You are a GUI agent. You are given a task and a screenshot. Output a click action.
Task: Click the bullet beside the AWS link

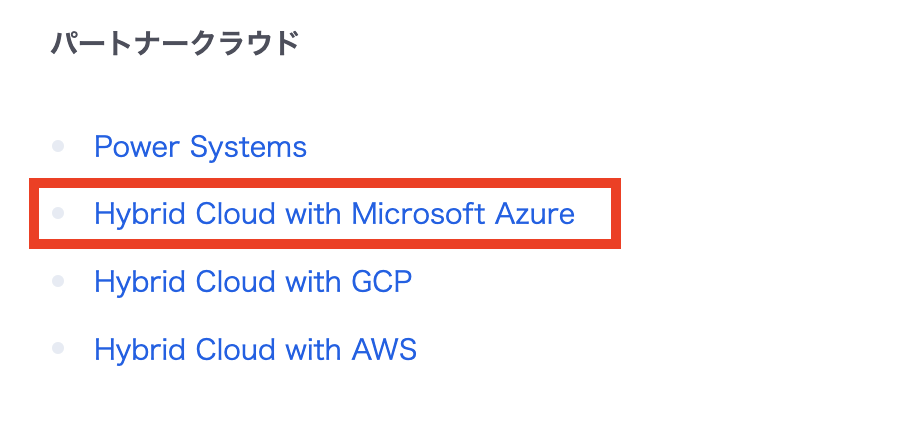(58, 349)
